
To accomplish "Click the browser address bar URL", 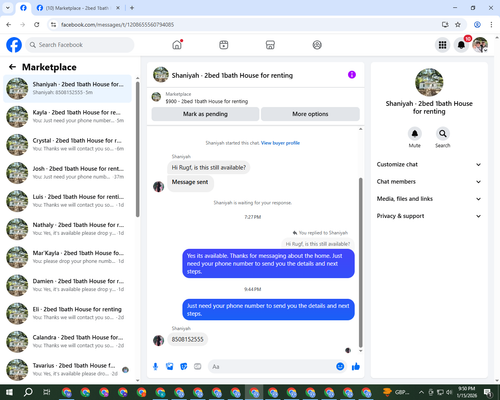I will tap(117, 25).
